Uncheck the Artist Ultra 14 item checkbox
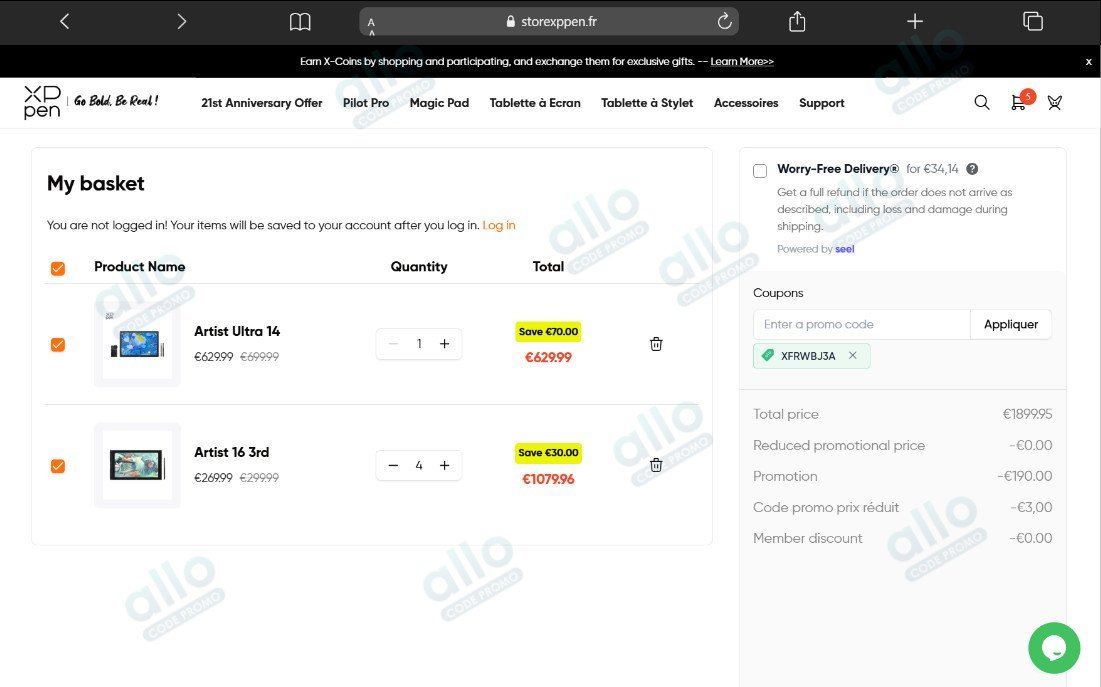The image size is (1101, 687). (x=58, y=344)
